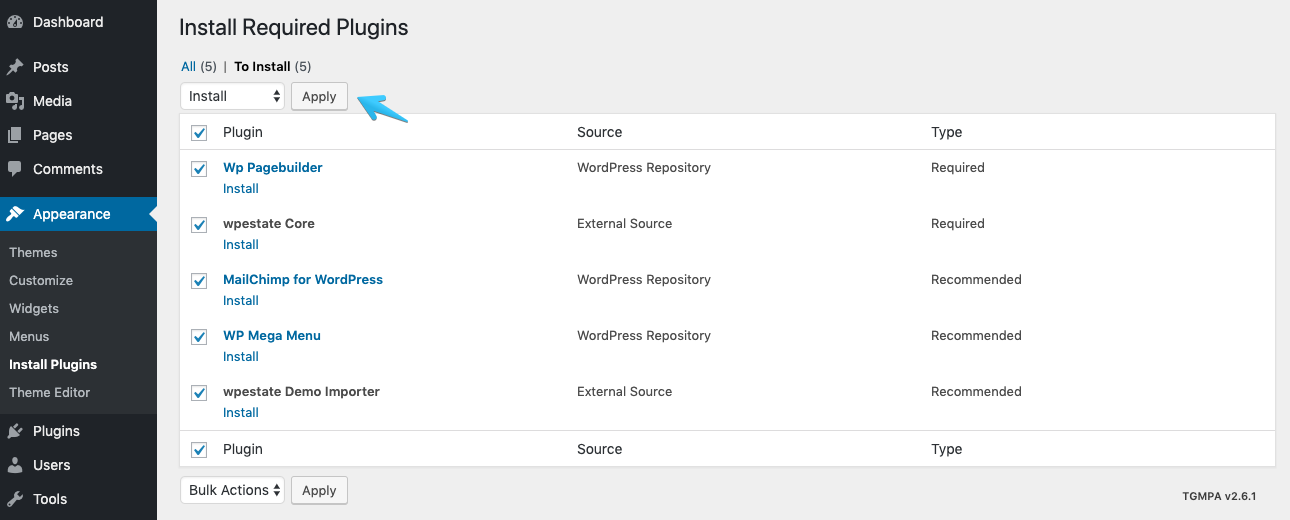Open the top Install bulk action dropdown
Image resolution: width=1290 pixels, height=520 pixels.
coord(233,96)
